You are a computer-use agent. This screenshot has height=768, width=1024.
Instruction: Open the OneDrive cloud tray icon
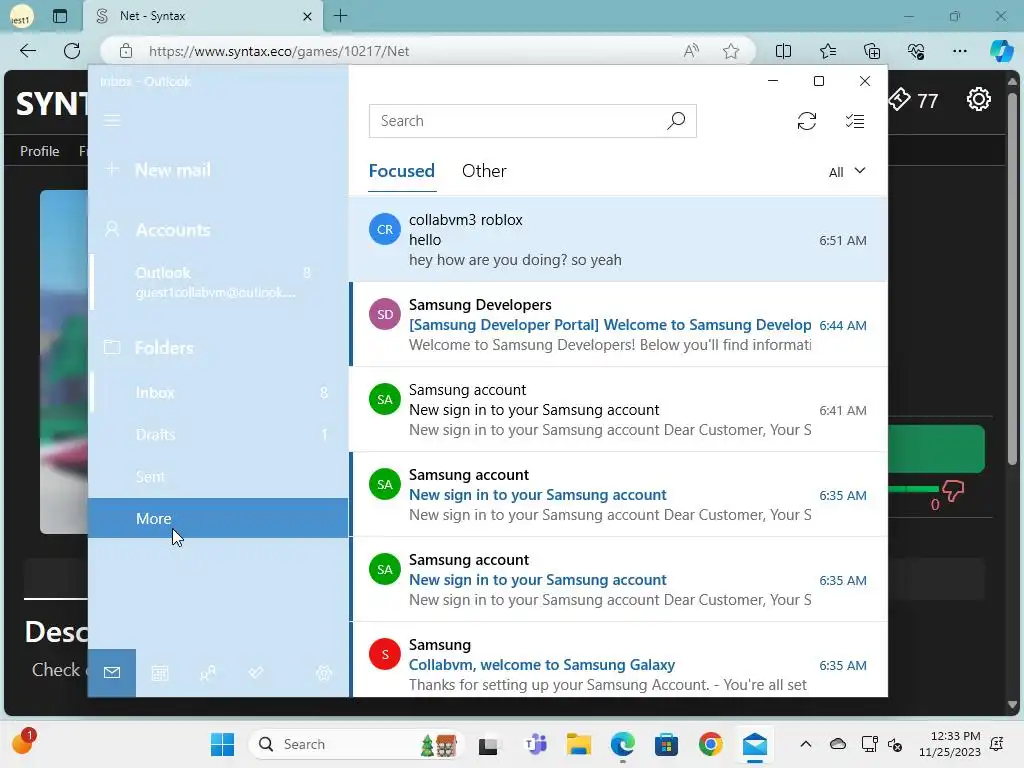(838, 744)
